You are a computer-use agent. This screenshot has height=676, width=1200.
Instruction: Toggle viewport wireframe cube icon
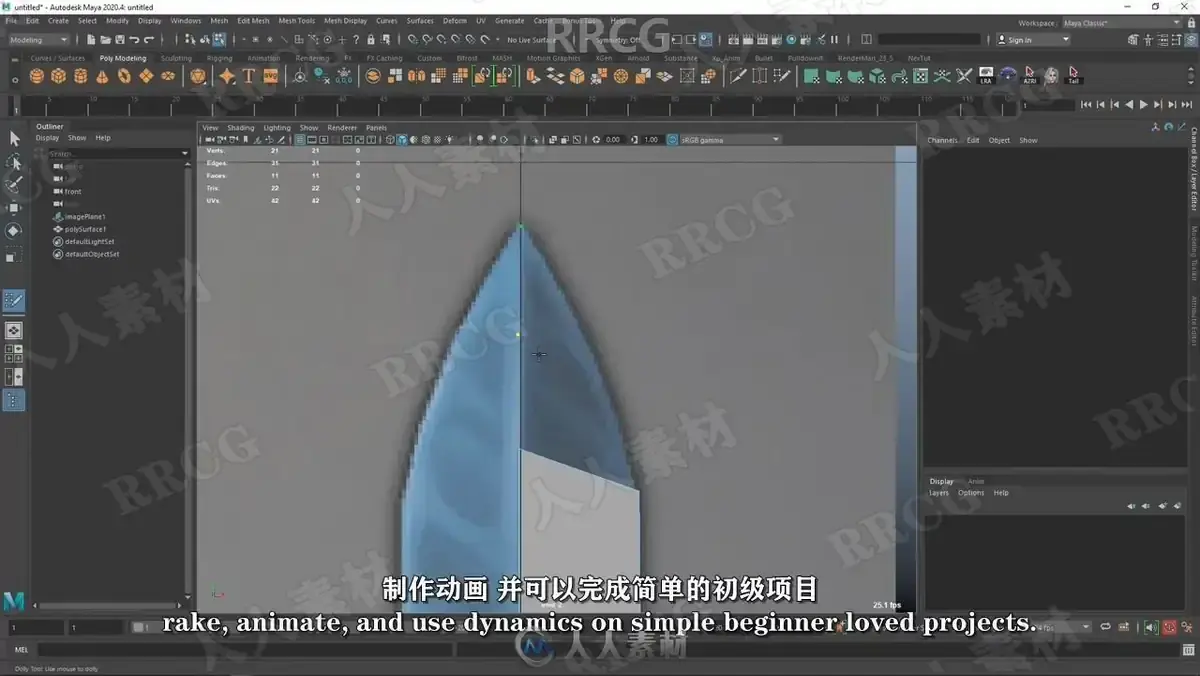click(390, 140)
